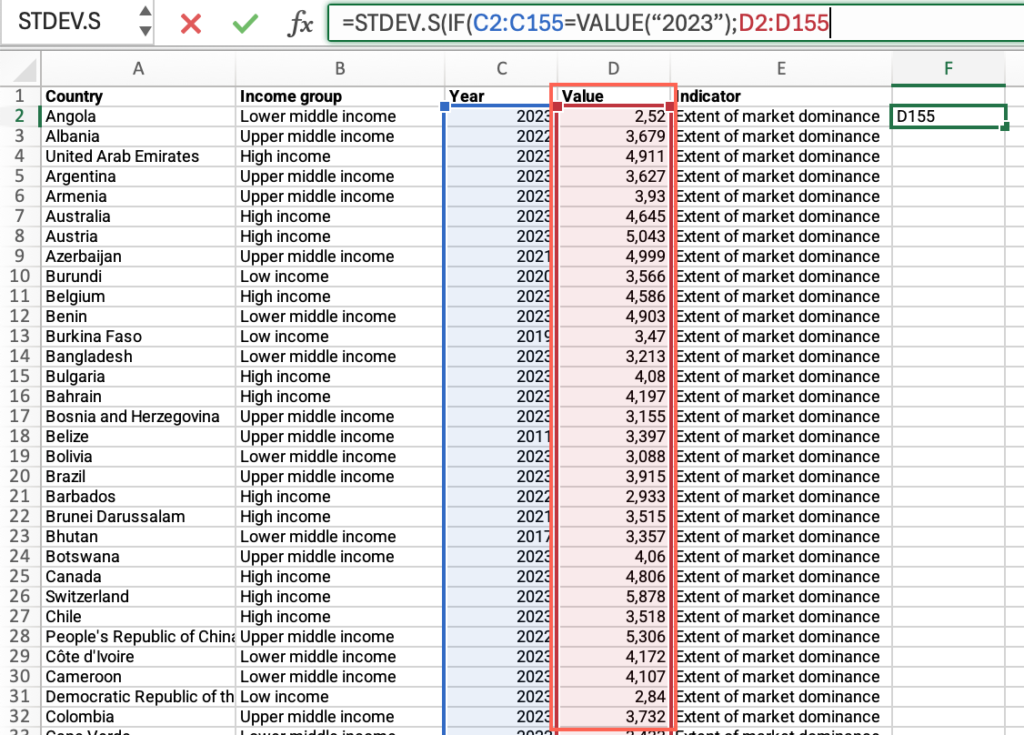Image resolution: width=1024 pixels, height=735 pixels.
Task: Select column E header
Action: click(781, 69)
